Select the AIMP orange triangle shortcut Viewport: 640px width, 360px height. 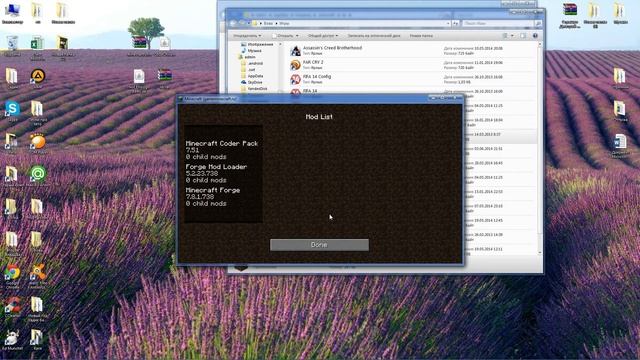point(38,78)
